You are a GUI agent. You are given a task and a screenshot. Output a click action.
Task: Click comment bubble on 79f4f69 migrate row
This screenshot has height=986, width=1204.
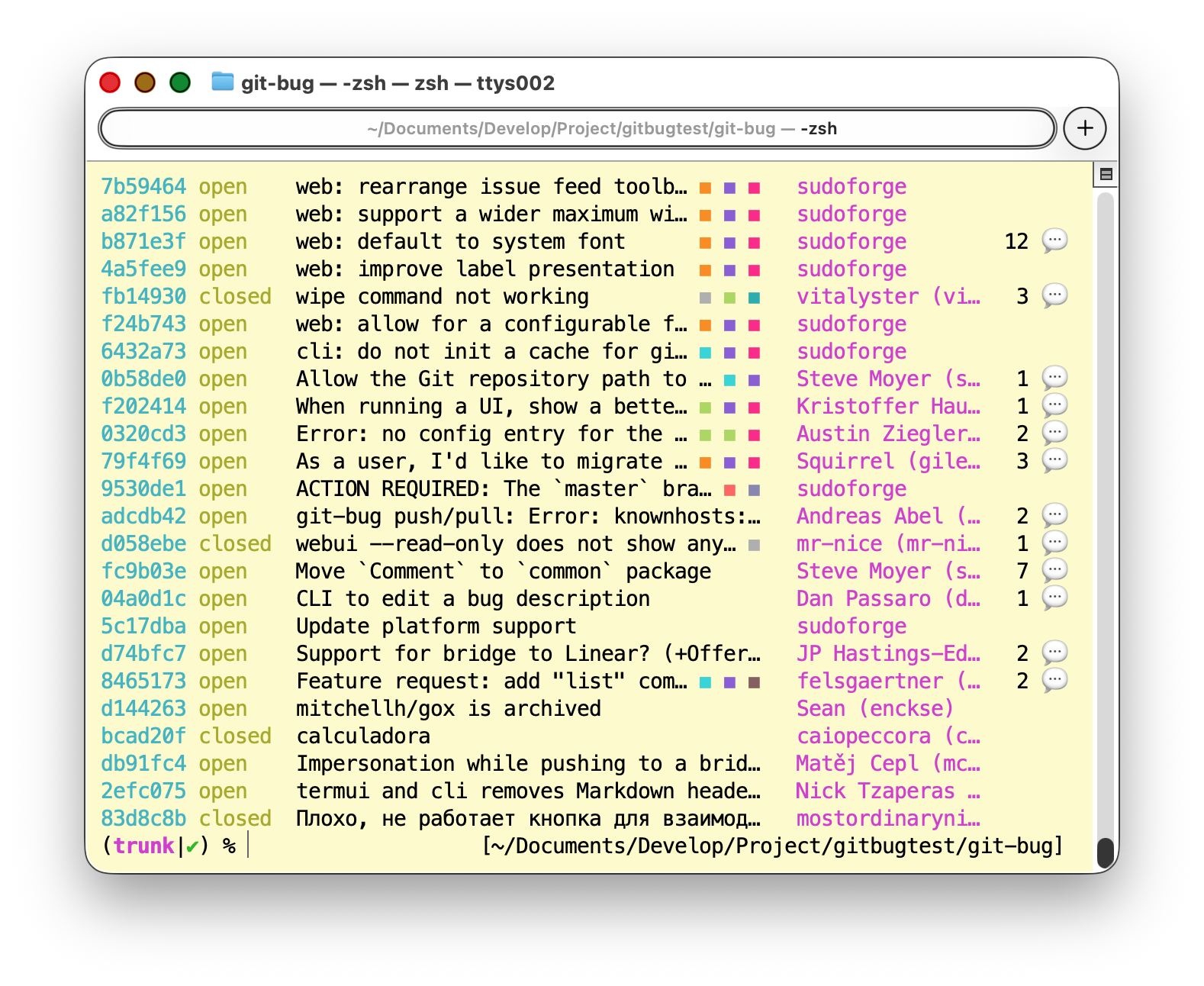tap(1054, 461)
